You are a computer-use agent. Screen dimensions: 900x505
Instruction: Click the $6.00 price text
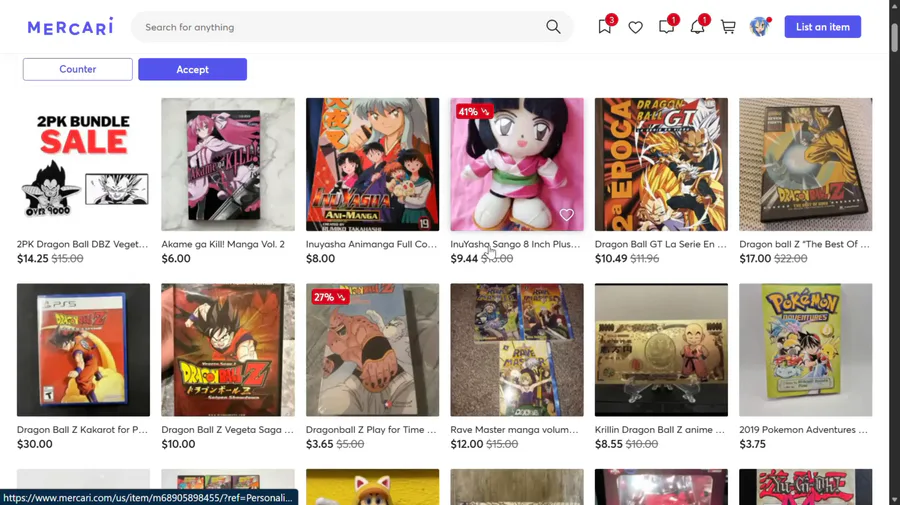pos(176,258)
